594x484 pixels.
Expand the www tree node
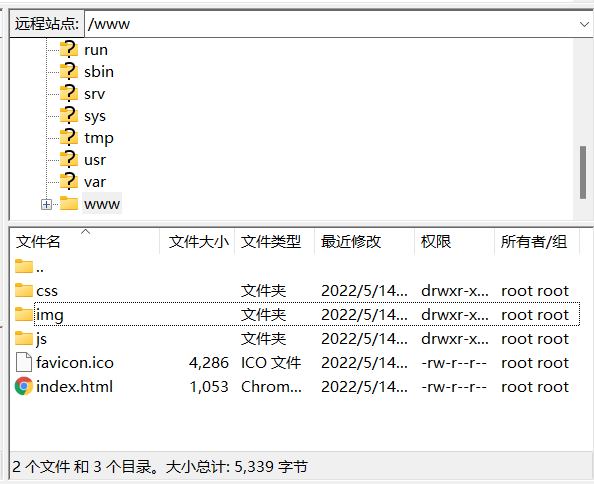(x=46, y=205)
